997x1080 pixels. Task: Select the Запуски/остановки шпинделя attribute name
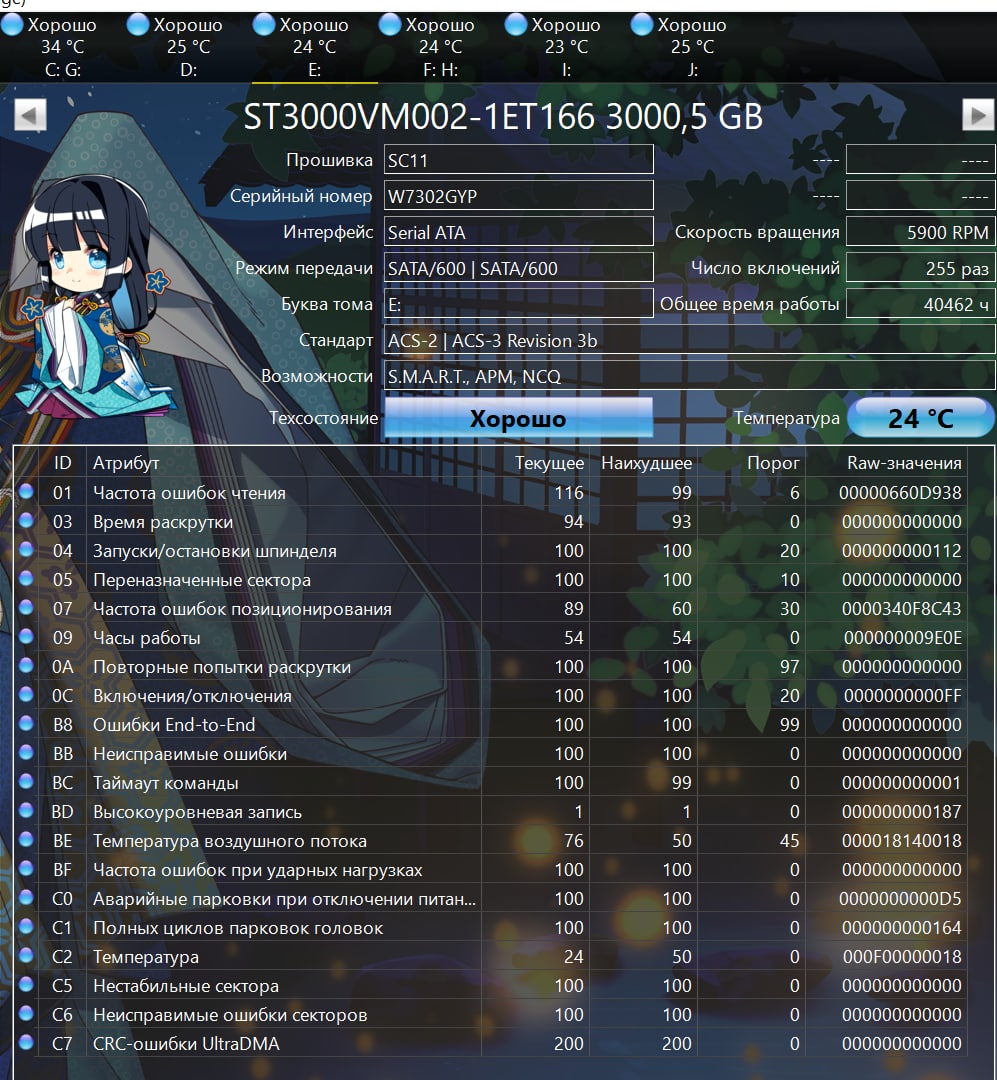215,550
